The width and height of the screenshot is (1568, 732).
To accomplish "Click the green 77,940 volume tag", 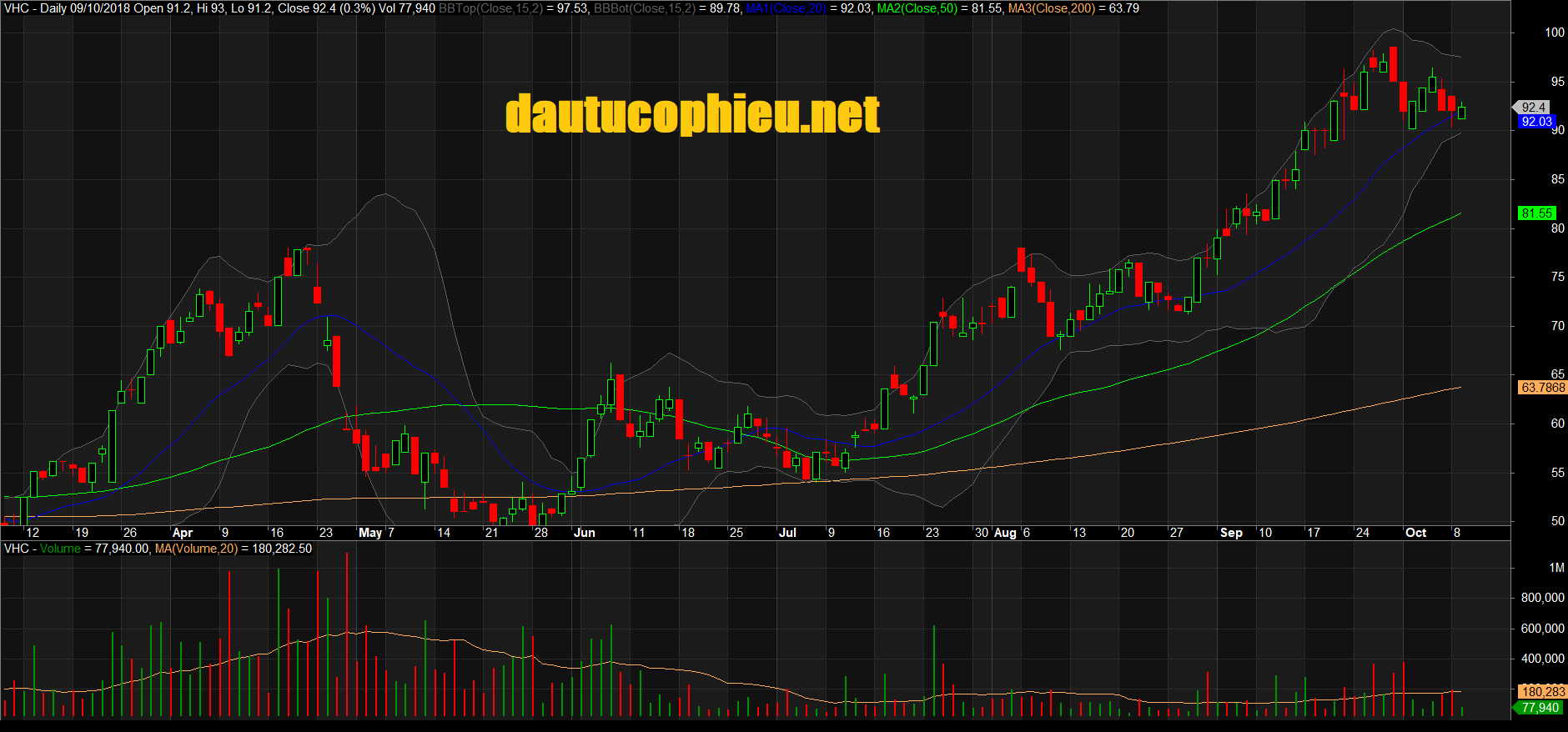I will tap(1539, 708).
